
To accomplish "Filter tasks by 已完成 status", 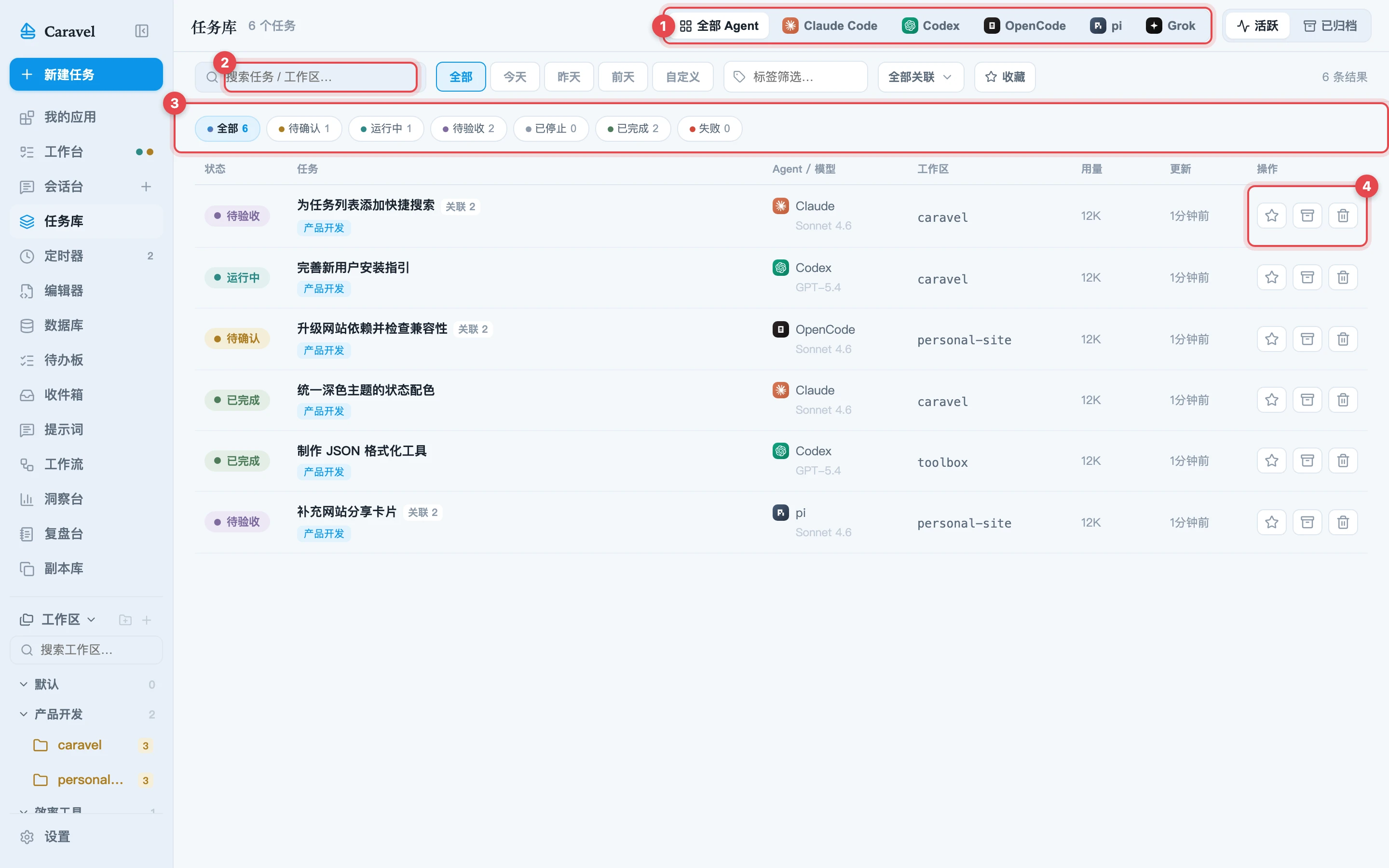I will [632, 129].
